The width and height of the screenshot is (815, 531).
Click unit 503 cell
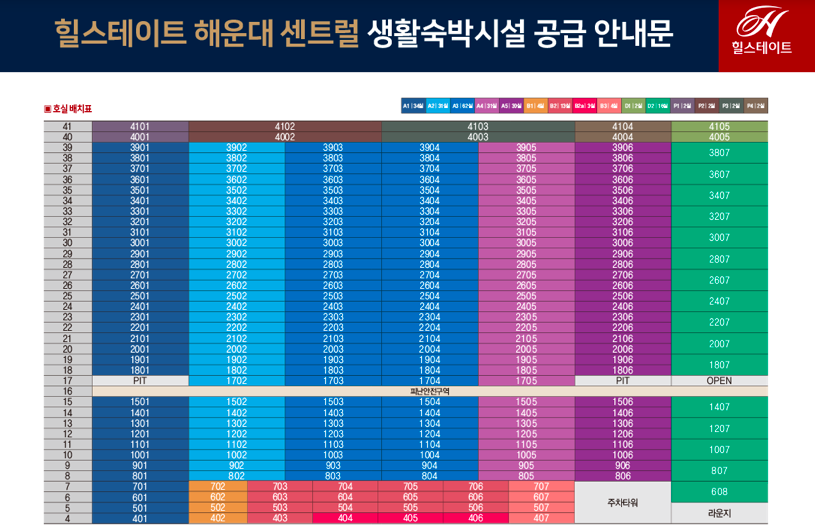point(280,508)
